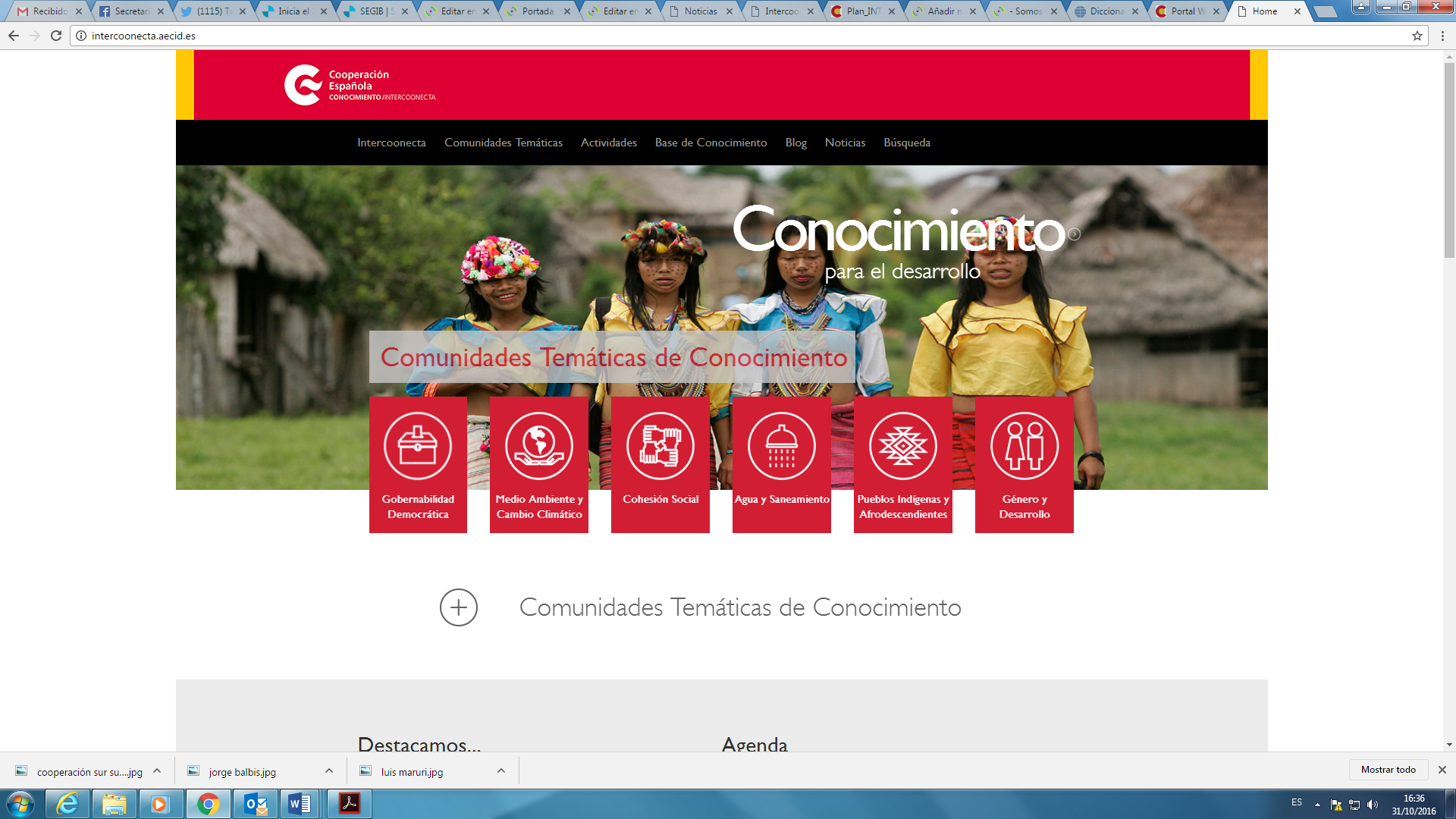The image size is (1456, 819).
Task: Open Blog menu item
Action: pos(796,143)
